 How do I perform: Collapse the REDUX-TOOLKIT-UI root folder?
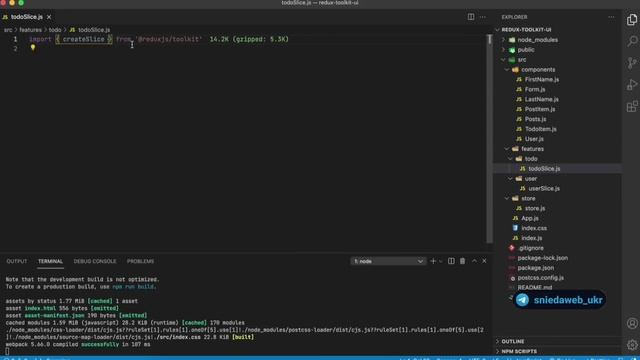[558, 30]
